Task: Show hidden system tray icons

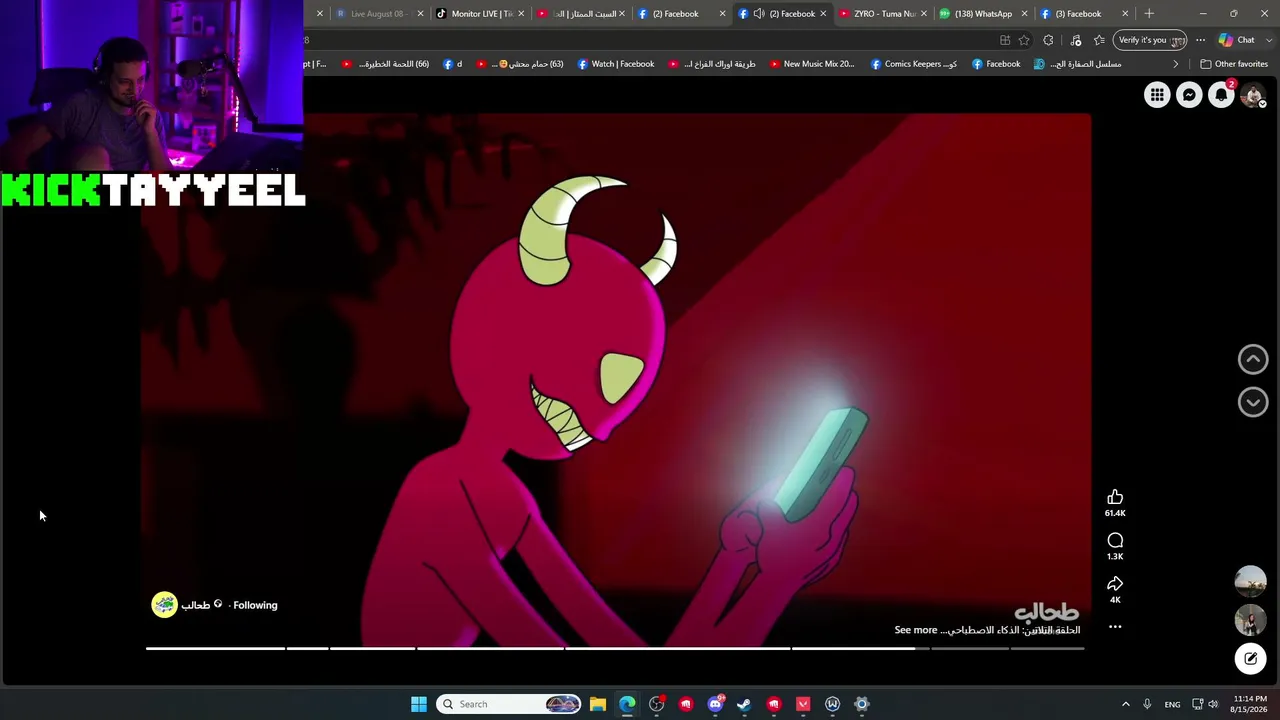Action: pyautogui.click(x=1126, y=704)
